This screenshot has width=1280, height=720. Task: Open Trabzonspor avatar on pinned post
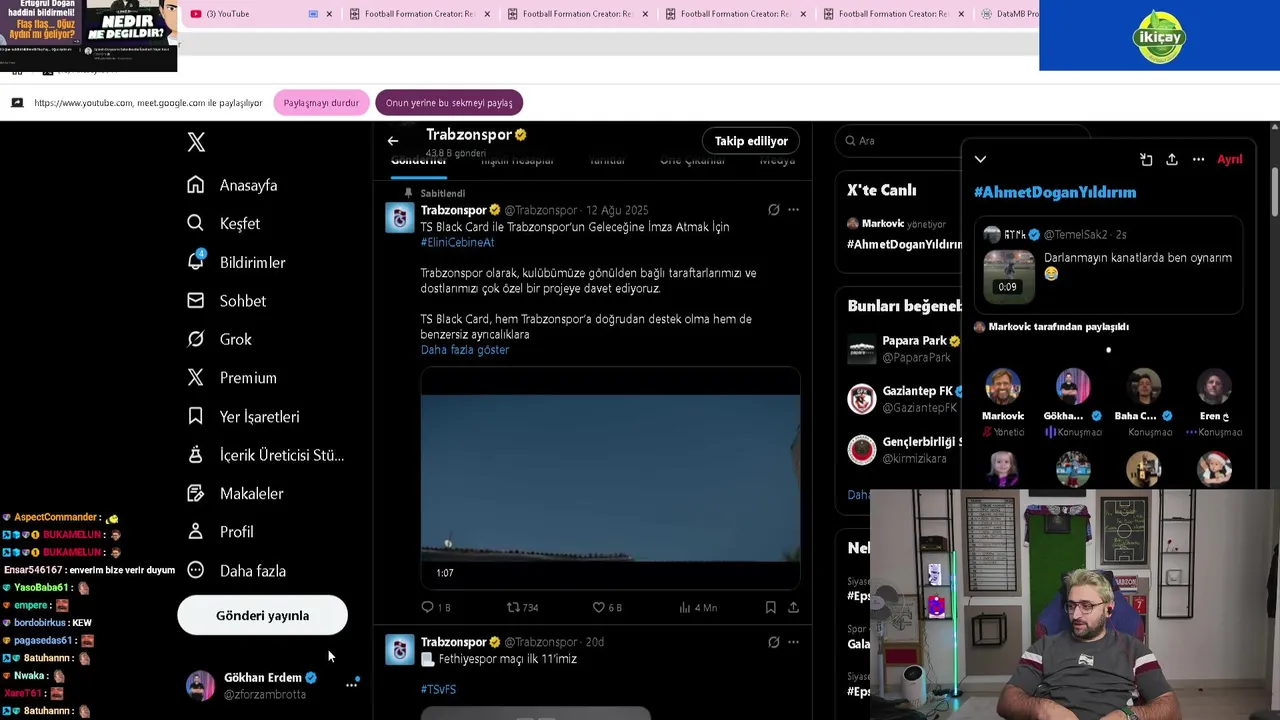coord(400,217)
